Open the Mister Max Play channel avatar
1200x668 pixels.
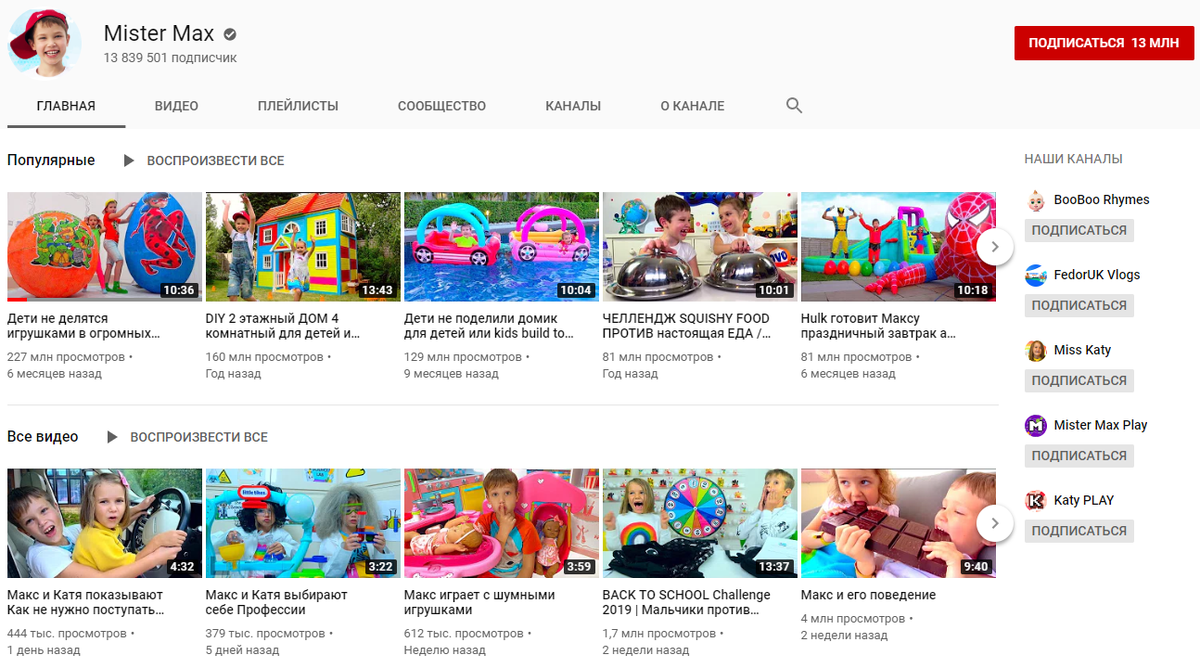[1037, 425]
